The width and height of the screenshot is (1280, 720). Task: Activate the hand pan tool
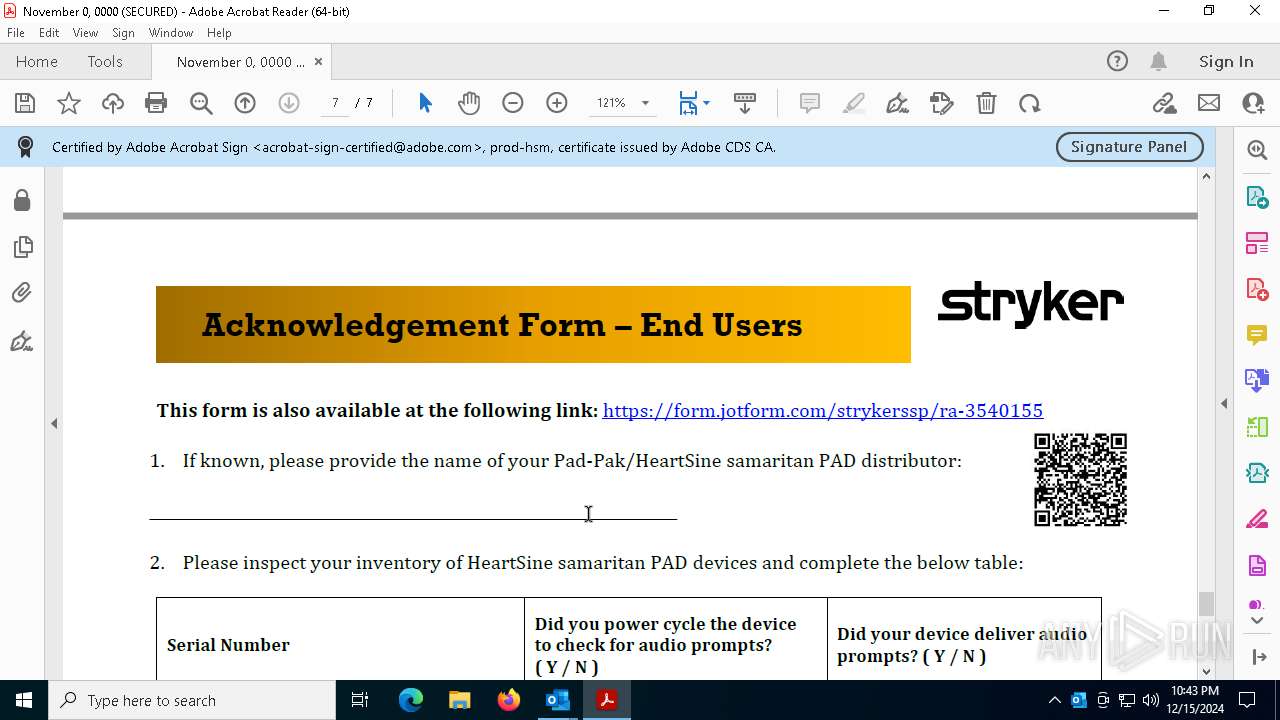pyautogui.click(x=469, y=103)
